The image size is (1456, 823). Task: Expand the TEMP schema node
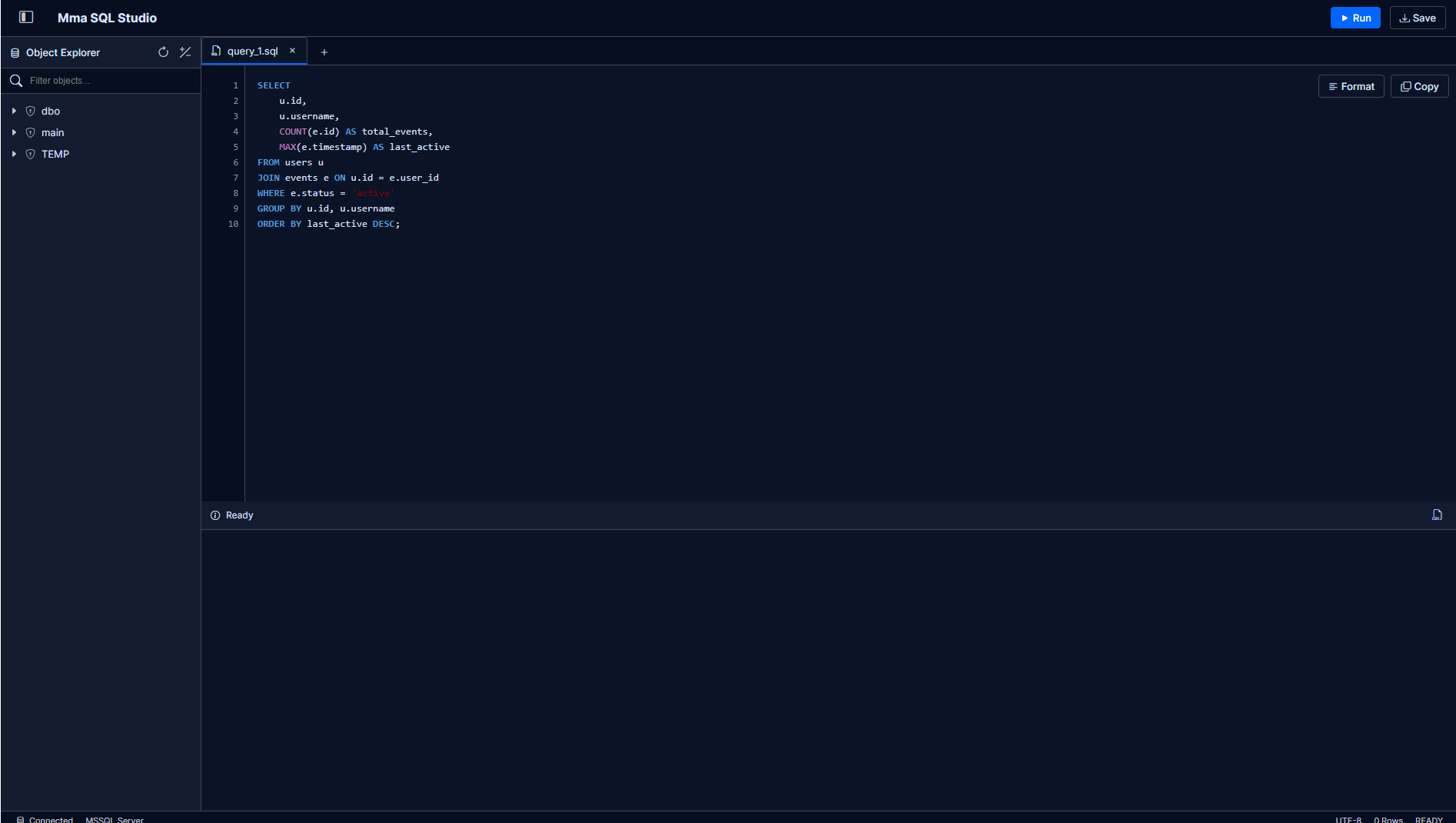(14, 154)
